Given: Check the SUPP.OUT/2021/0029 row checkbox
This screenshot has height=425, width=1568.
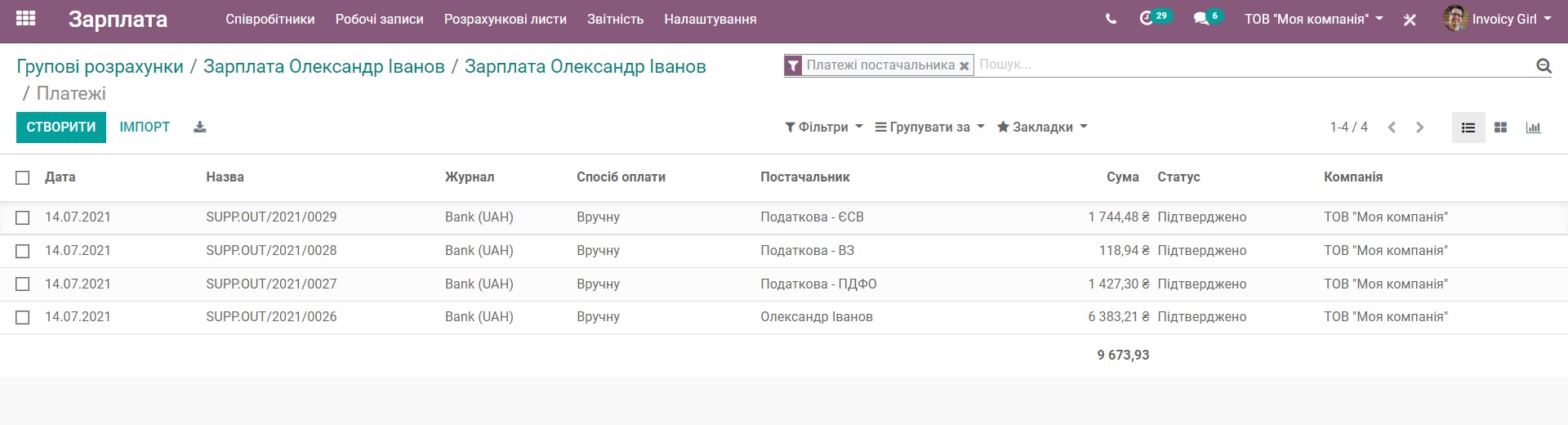Looking at the screenshot, I should click(x=23, y=217).
